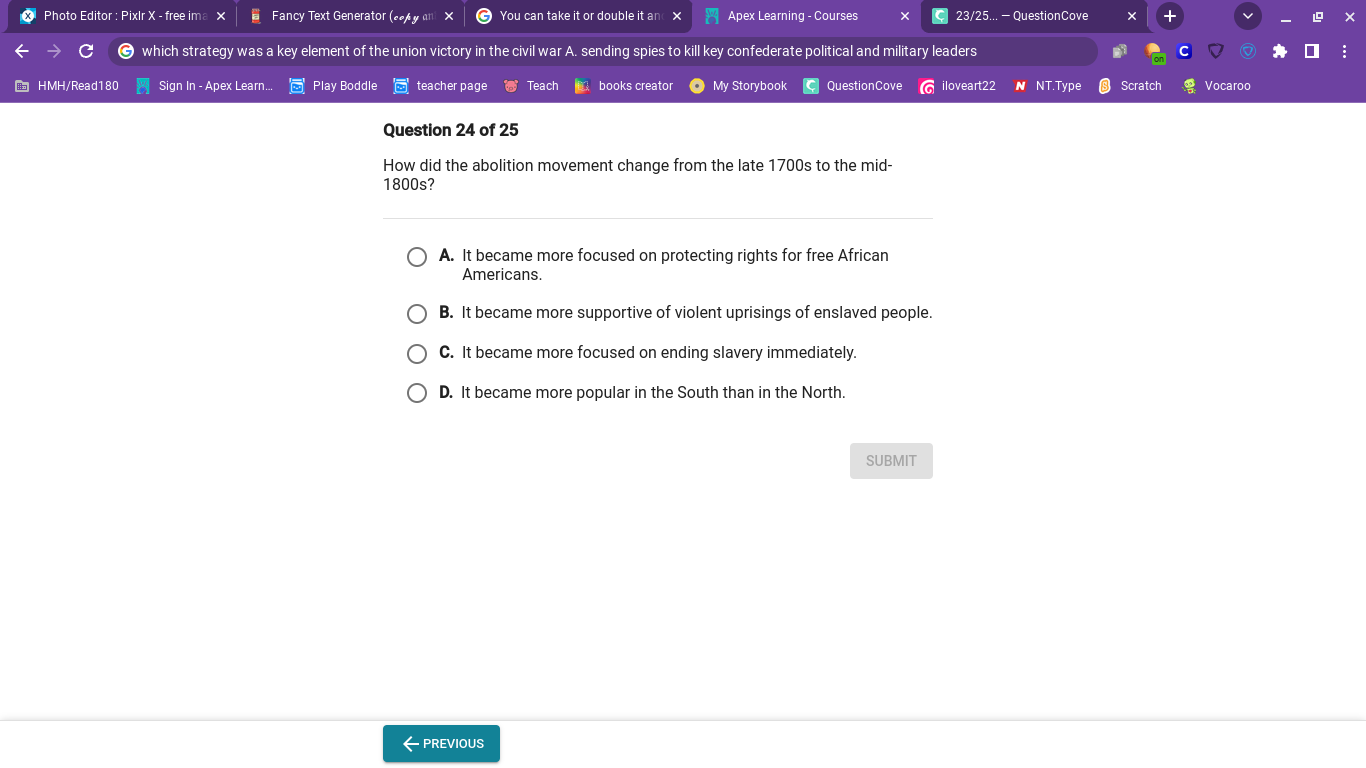Screen dimensions: 1366x768
Task: Submit the answer with the SUBMIT button
Action: point(891,461)
